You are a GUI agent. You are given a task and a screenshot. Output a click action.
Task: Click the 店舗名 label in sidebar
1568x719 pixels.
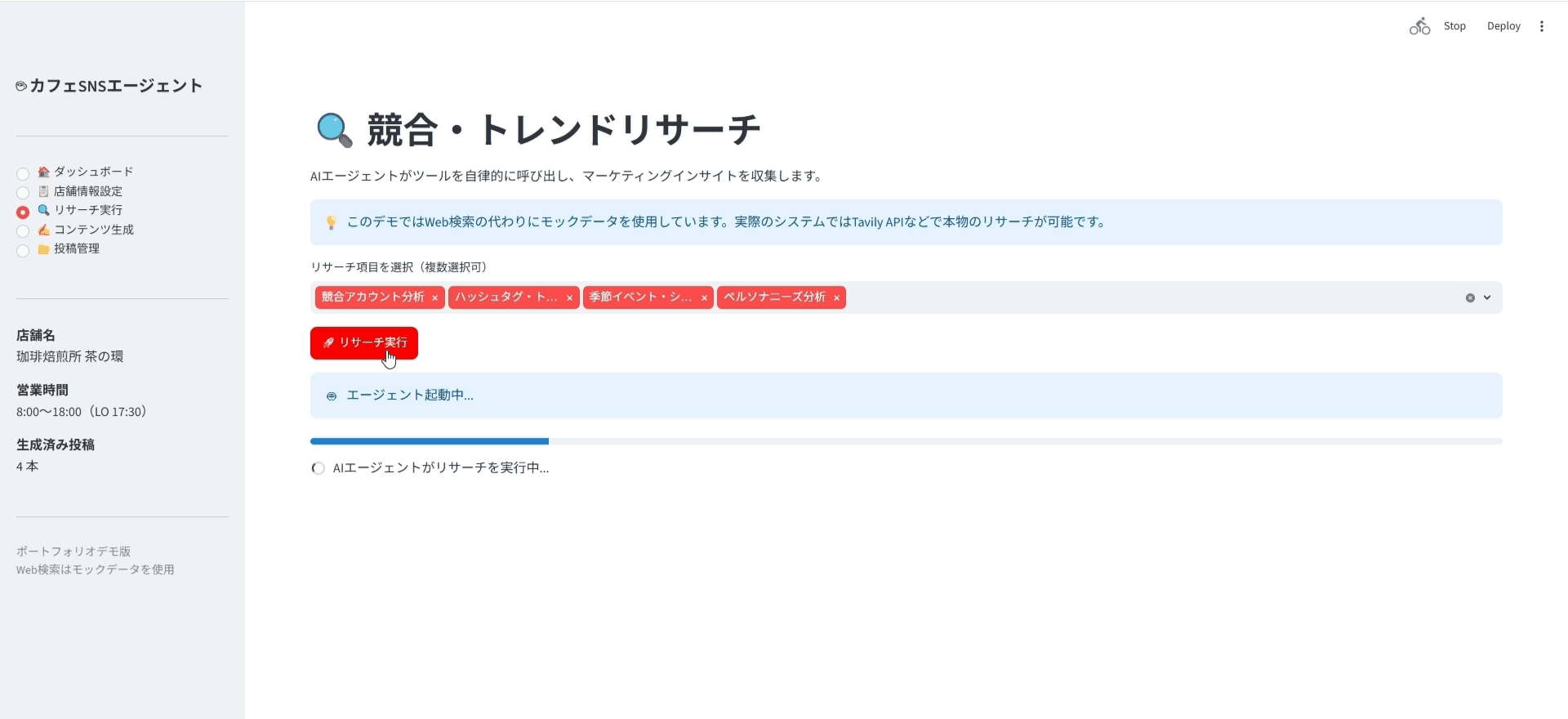coord(36,335)
